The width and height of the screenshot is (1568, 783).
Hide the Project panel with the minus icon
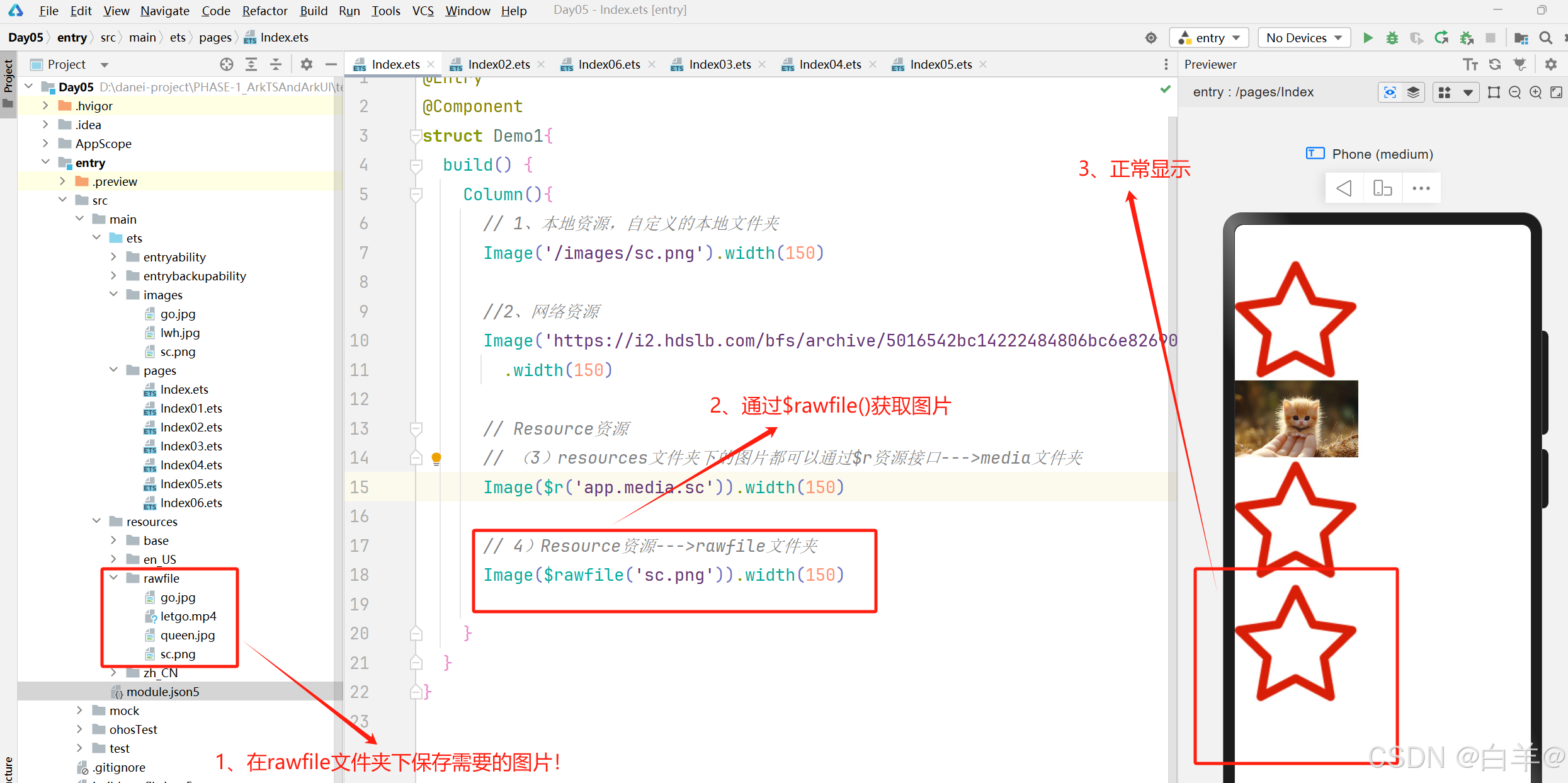pyautogui.click(x=331, y=64)
